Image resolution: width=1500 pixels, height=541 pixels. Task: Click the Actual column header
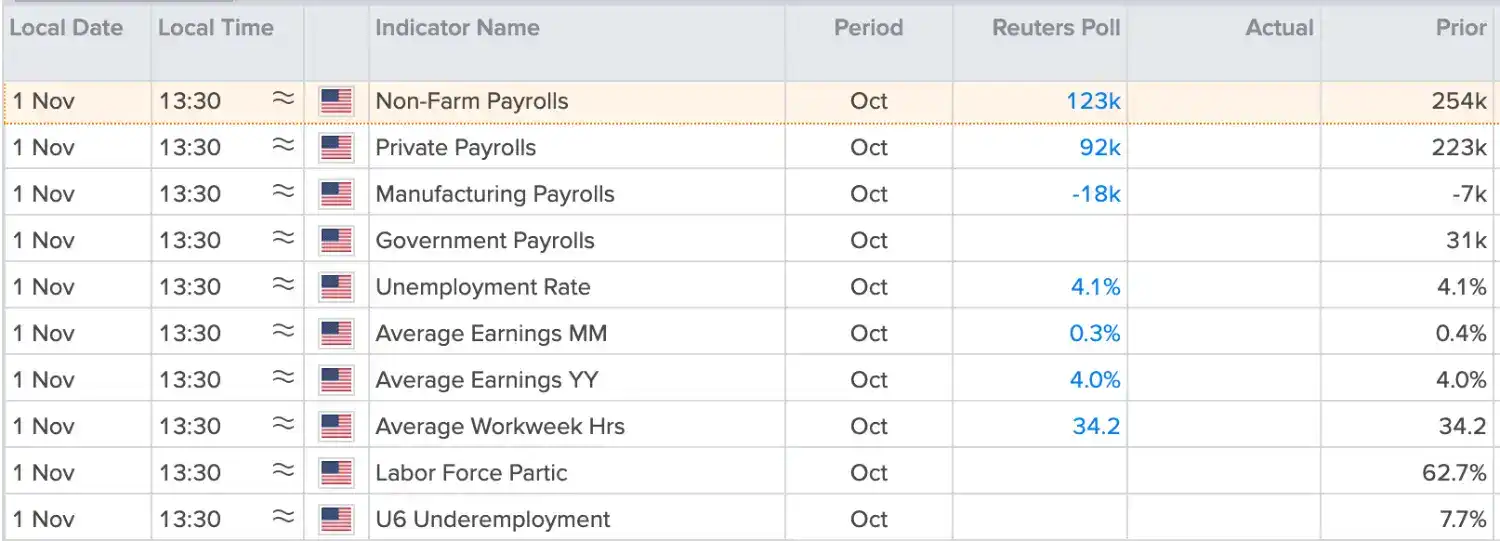[1279, 28]
